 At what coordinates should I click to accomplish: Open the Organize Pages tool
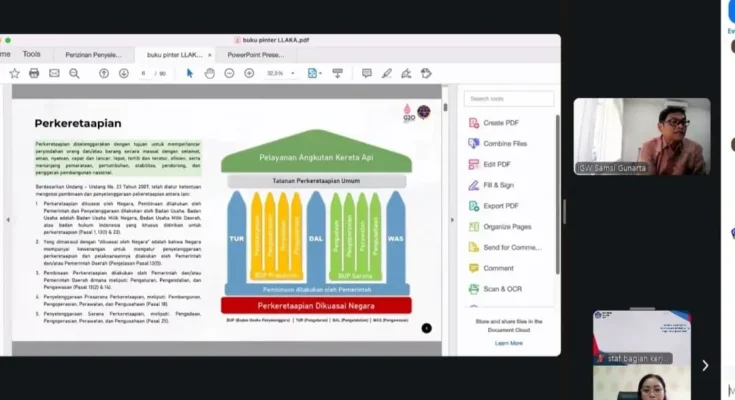(505, 226)
